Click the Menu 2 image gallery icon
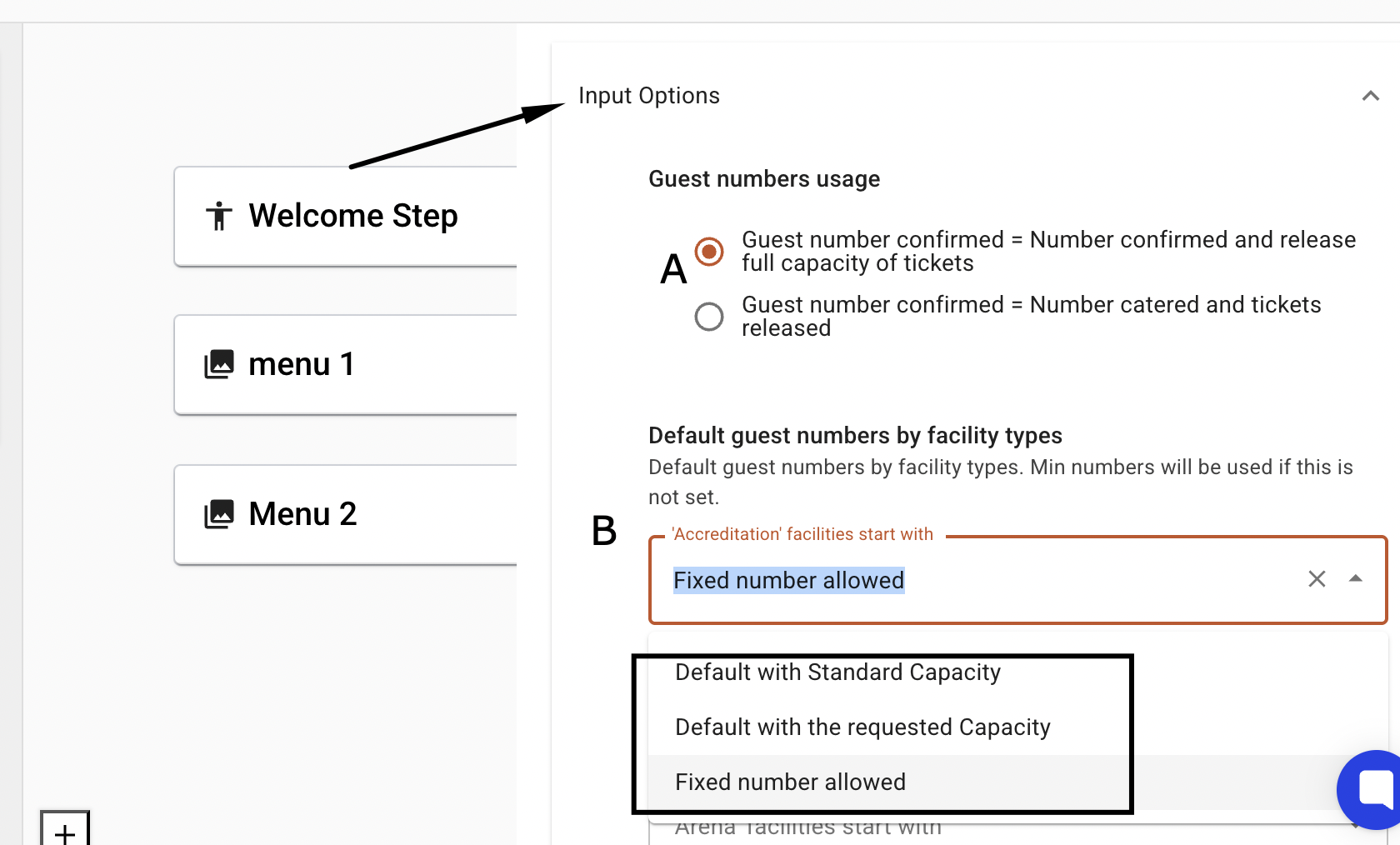The height and width of the screenshot is (845, 1400). 219,514
